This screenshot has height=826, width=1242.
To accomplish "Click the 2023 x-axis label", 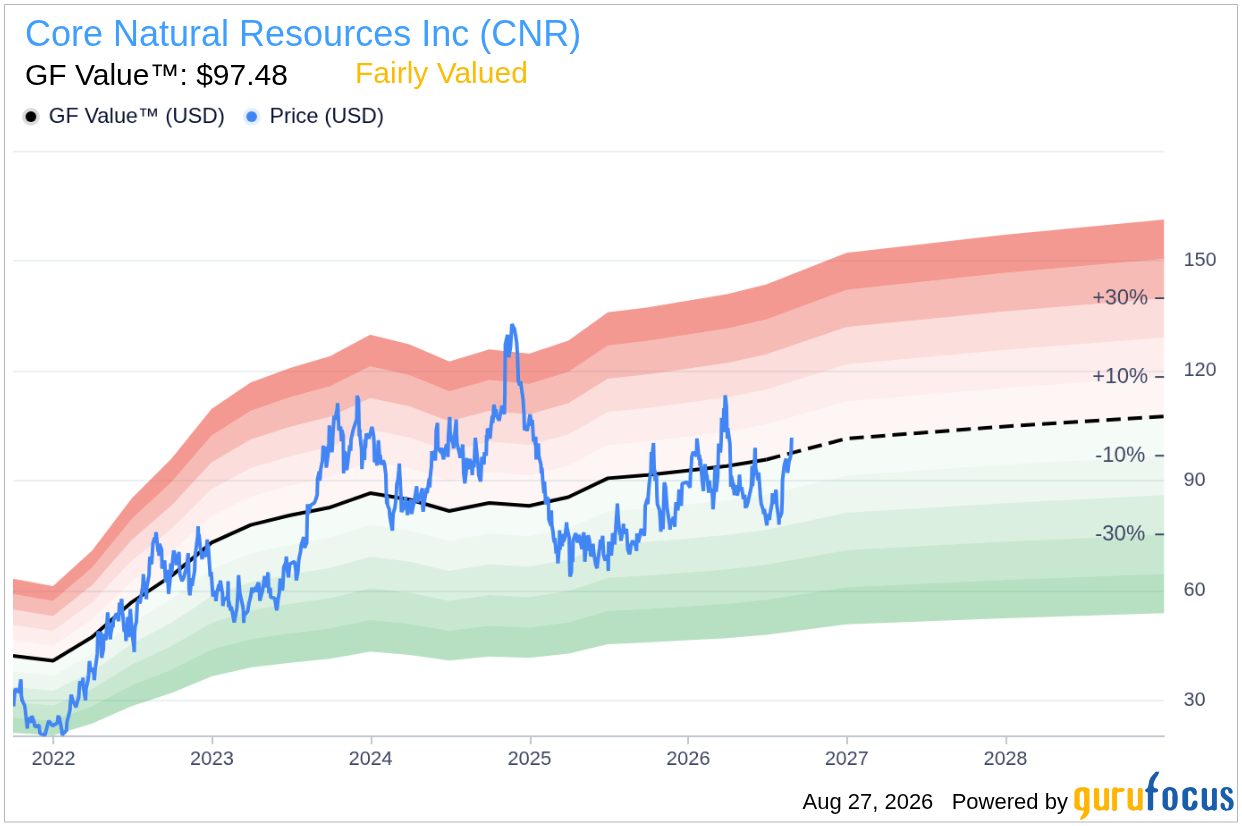I will click(x=212, y=758).
